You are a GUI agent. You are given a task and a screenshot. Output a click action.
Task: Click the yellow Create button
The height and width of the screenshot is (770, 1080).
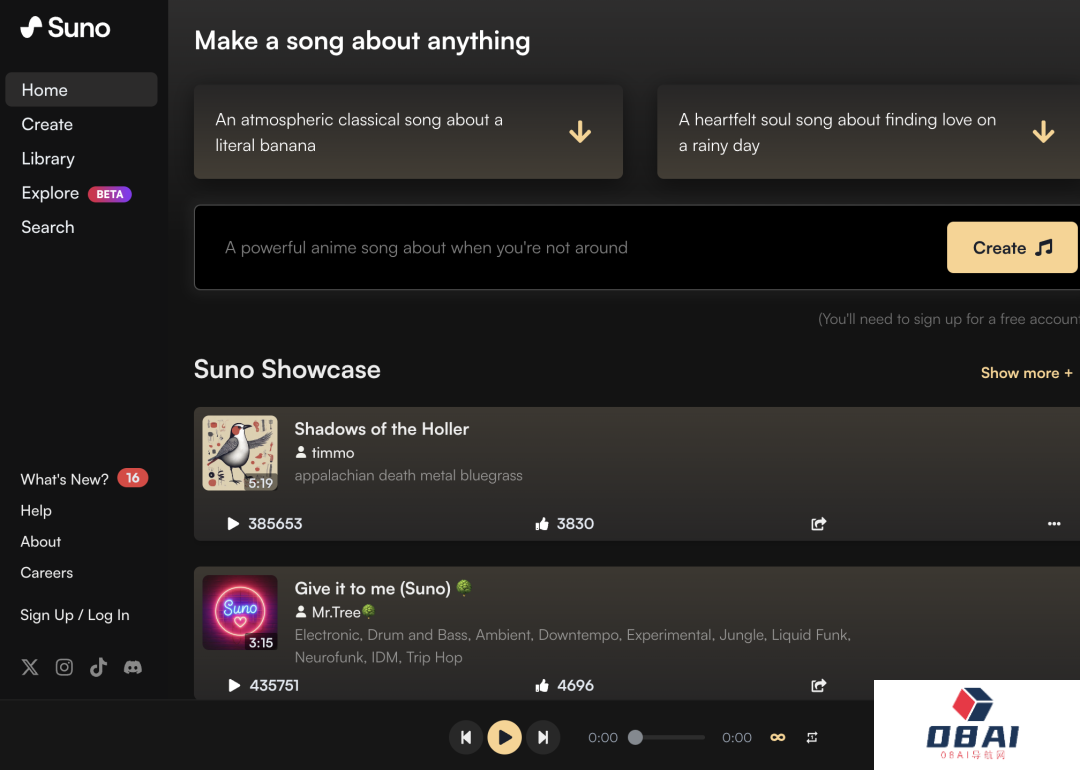pyautogui.click(x=1012, y=248)
